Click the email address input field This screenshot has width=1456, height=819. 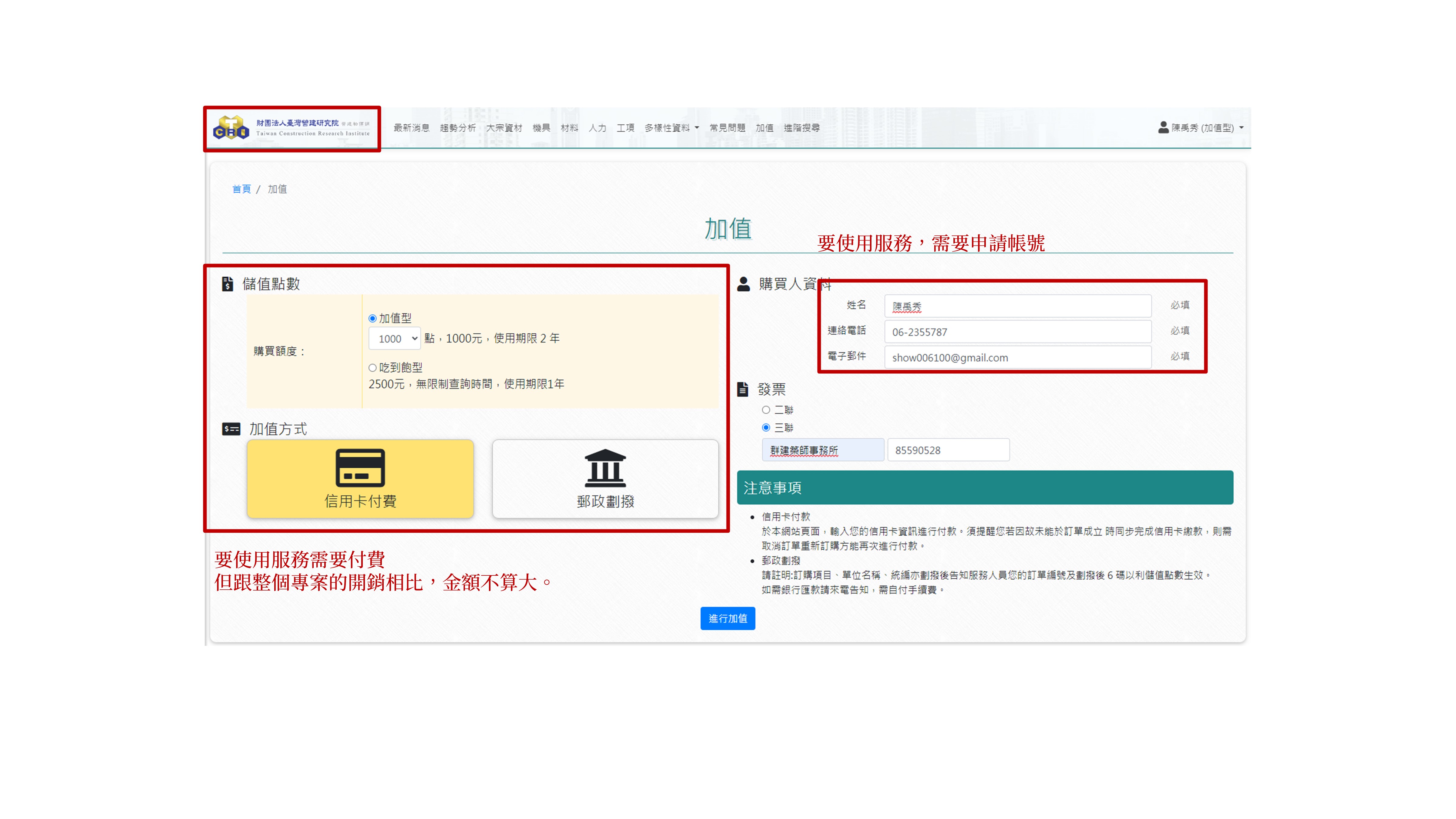(1017, 357)
